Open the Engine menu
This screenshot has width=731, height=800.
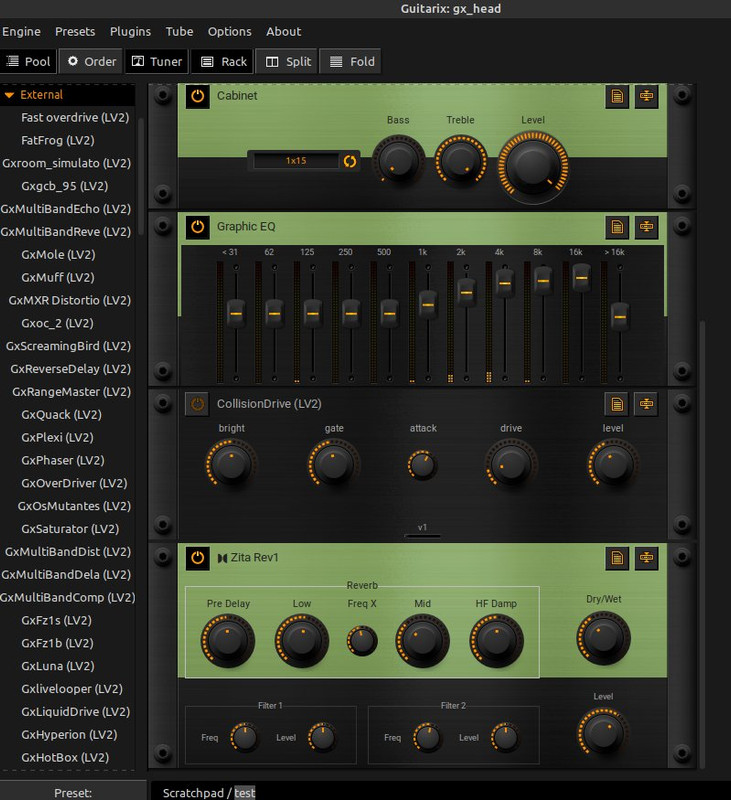(21, 32)
